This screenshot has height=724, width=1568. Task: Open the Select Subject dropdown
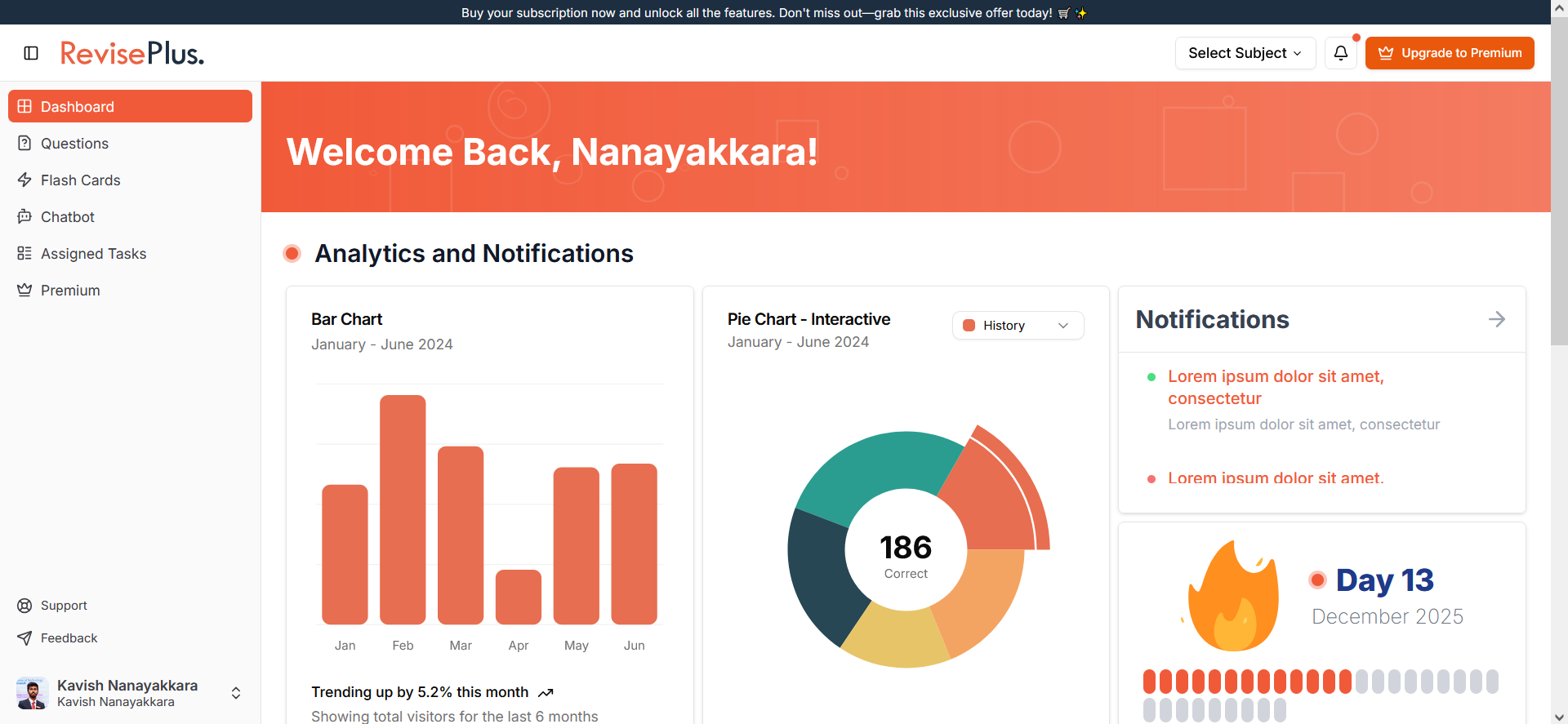(1245, 53)
